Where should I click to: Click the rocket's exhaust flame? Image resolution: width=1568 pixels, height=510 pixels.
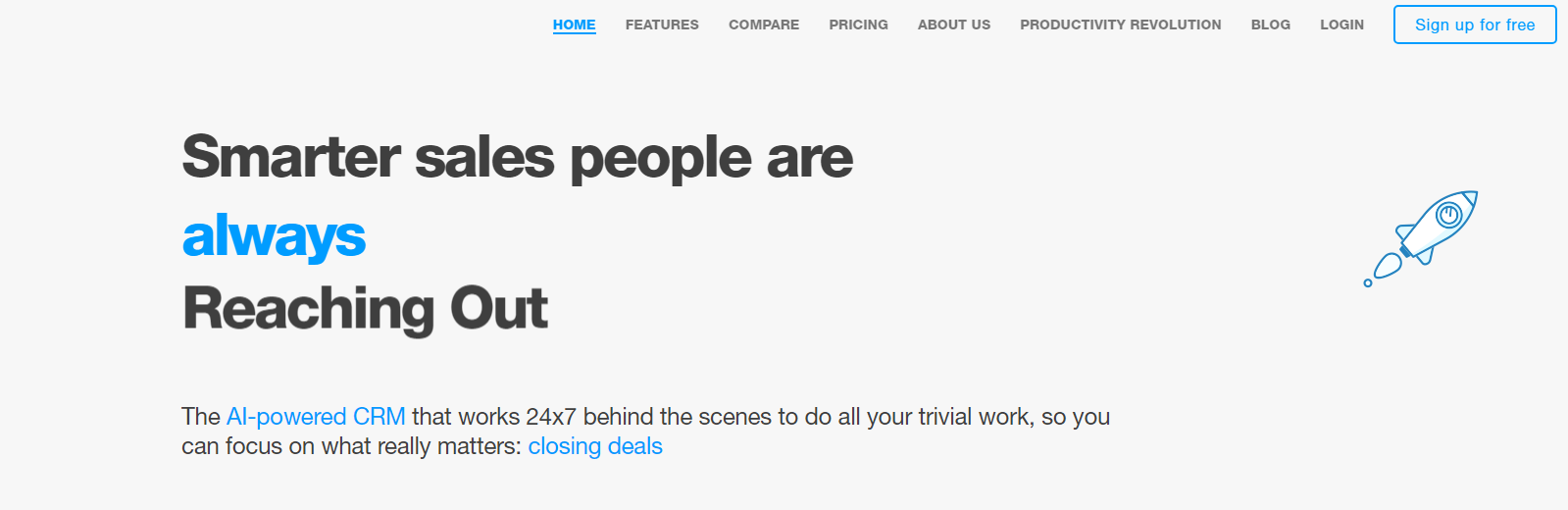(x=1388, y=265)
